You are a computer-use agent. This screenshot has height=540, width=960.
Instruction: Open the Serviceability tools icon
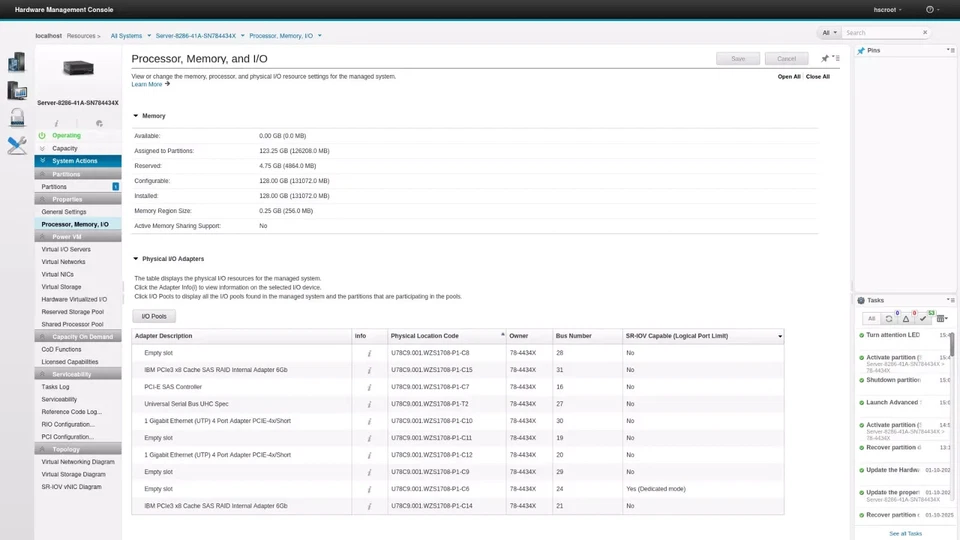pos(16,145)
